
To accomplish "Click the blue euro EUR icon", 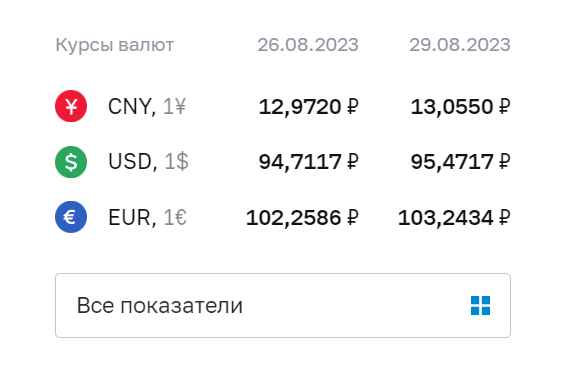I will tap(71, 217).
